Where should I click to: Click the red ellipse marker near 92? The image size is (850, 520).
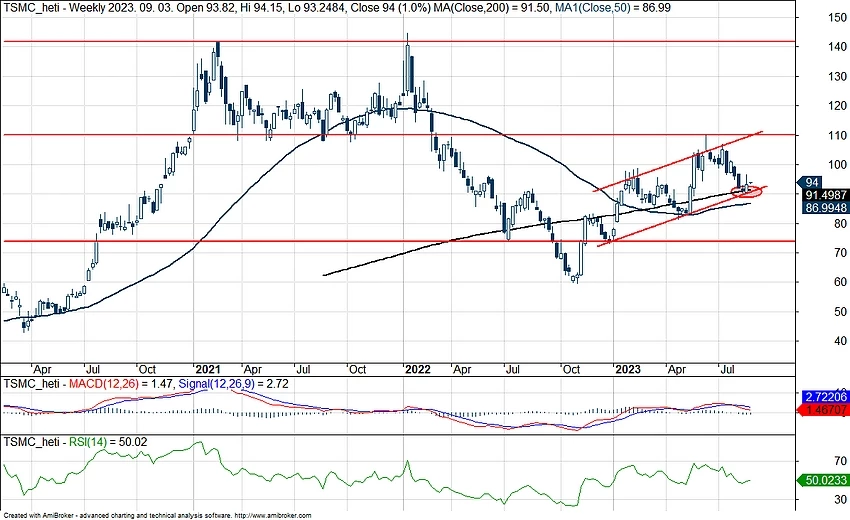746,191
